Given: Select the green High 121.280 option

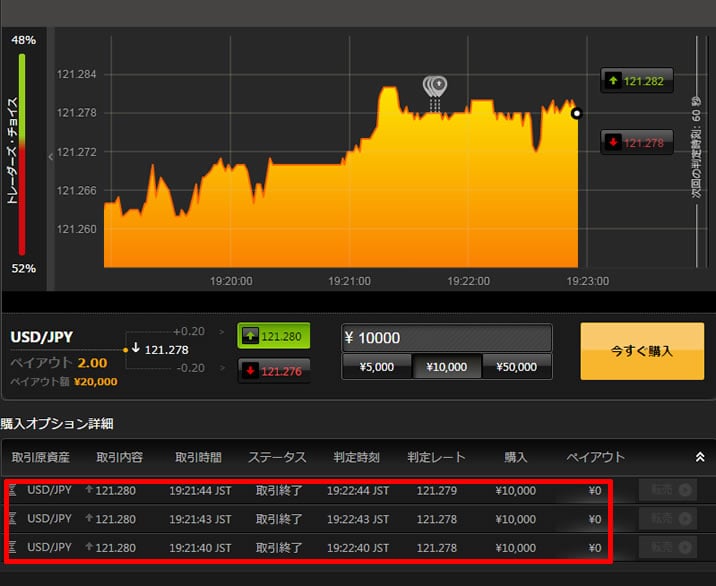Looking at the screenshot, I should [274, 336].
